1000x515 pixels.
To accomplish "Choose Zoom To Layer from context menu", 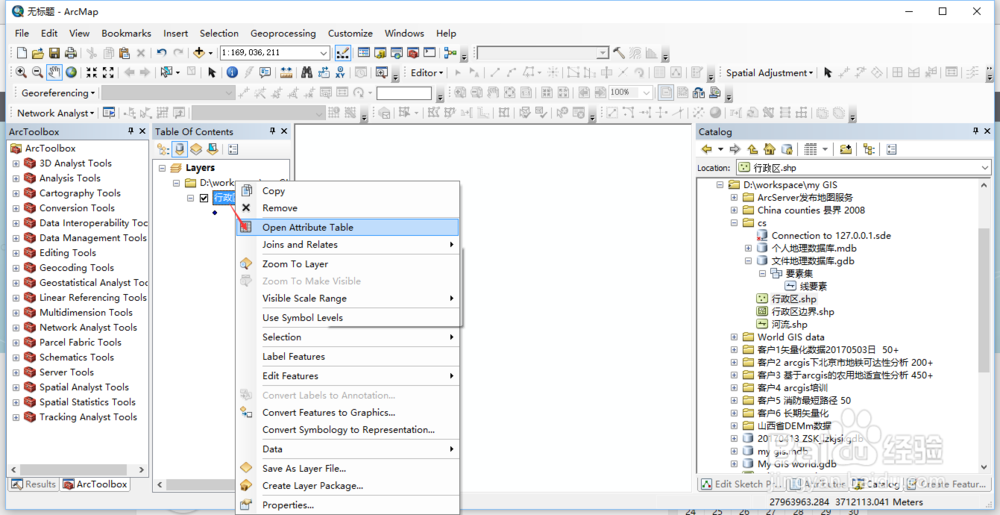I will (348, 264).
